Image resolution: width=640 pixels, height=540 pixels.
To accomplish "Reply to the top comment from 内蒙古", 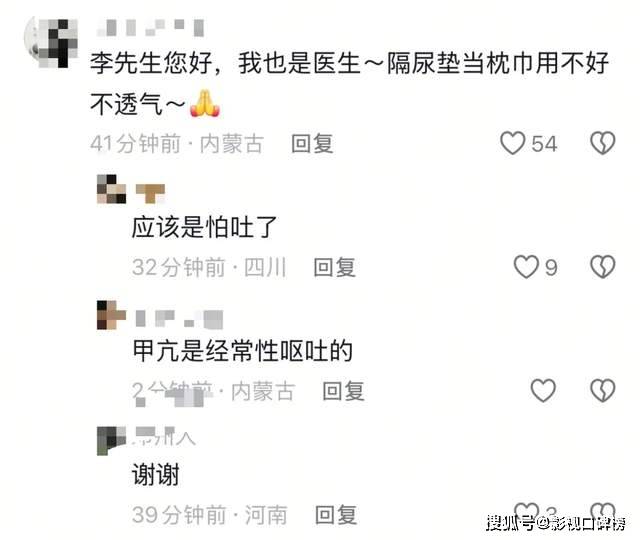I will [312, 144].
